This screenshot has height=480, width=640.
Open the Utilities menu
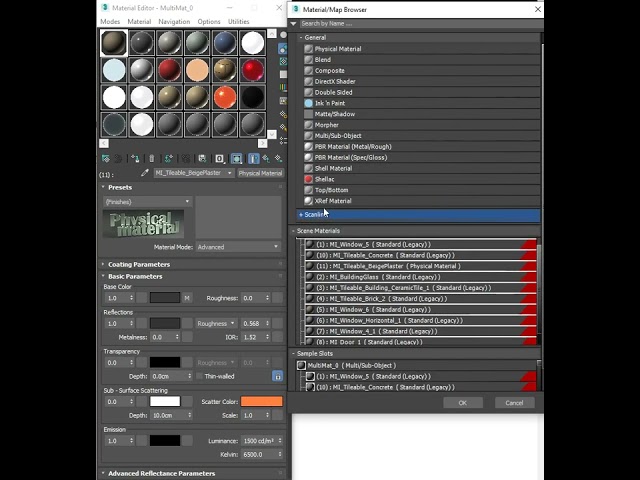(239, 22)
